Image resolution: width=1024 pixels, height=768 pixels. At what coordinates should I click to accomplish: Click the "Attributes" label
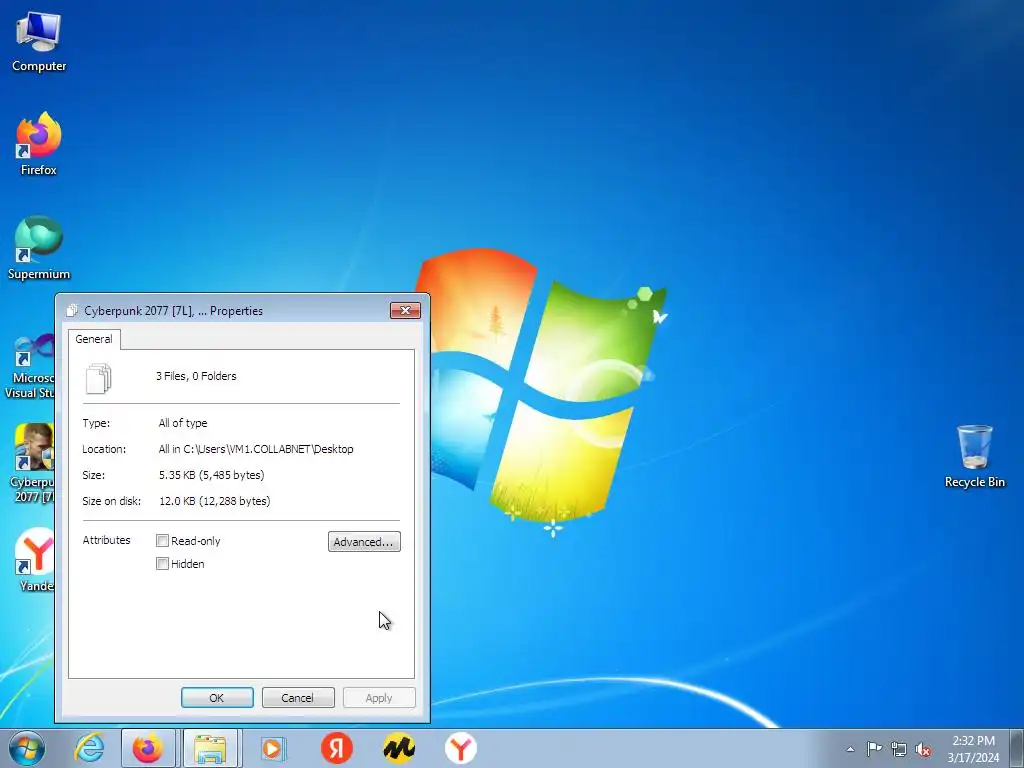click(x=106, y=540)
